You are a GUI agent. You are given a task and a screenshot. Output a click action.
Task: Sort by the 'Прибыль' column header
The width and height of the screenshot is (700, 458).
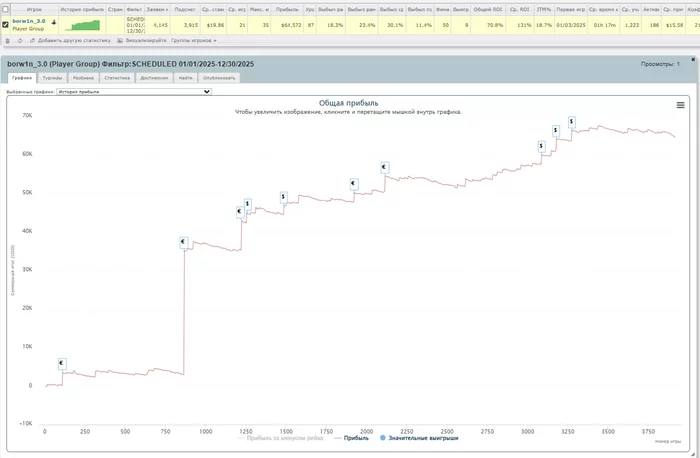coord(287,9)
